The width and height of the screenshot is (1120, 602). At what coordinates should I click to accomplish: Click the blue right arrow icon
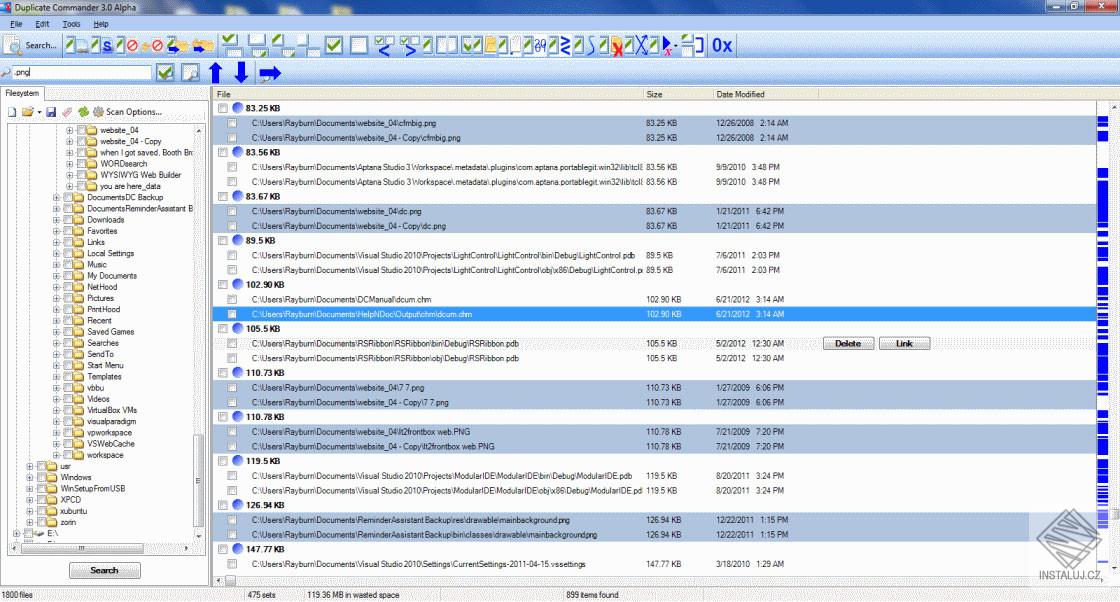(x=270, y=73)
